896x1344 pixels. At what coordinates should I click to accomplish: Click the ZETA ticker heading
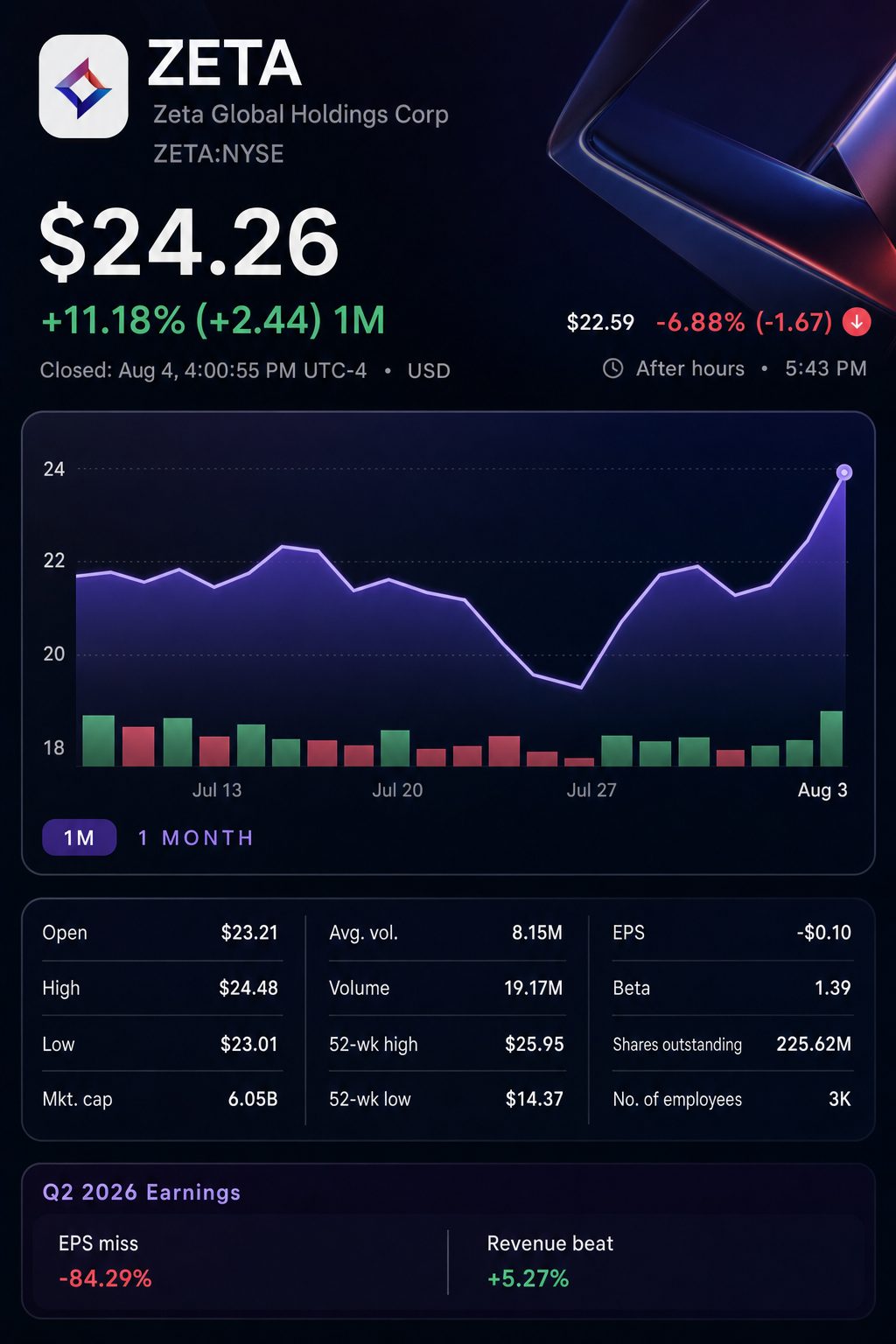pyautogui.click(x=224, y=63)
